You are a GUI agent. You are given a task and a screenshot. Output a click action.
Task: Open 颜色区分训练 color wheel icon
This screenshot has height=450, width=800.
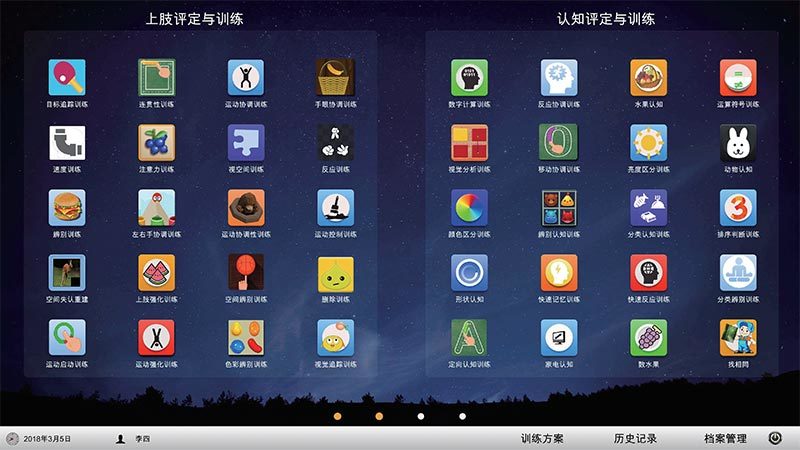(x=469, y=208)
